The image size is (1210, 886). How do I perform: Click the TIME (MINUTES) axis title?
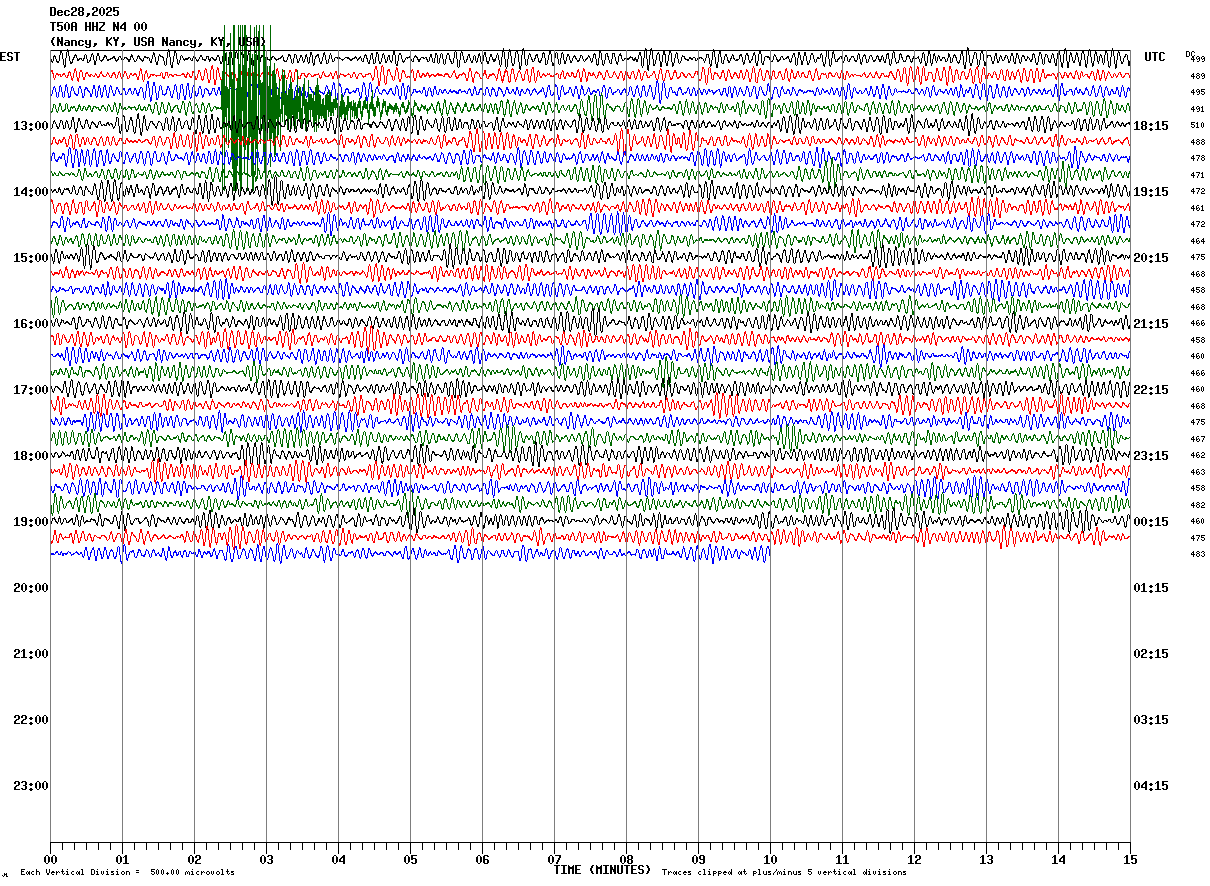(x=602, y=870)
